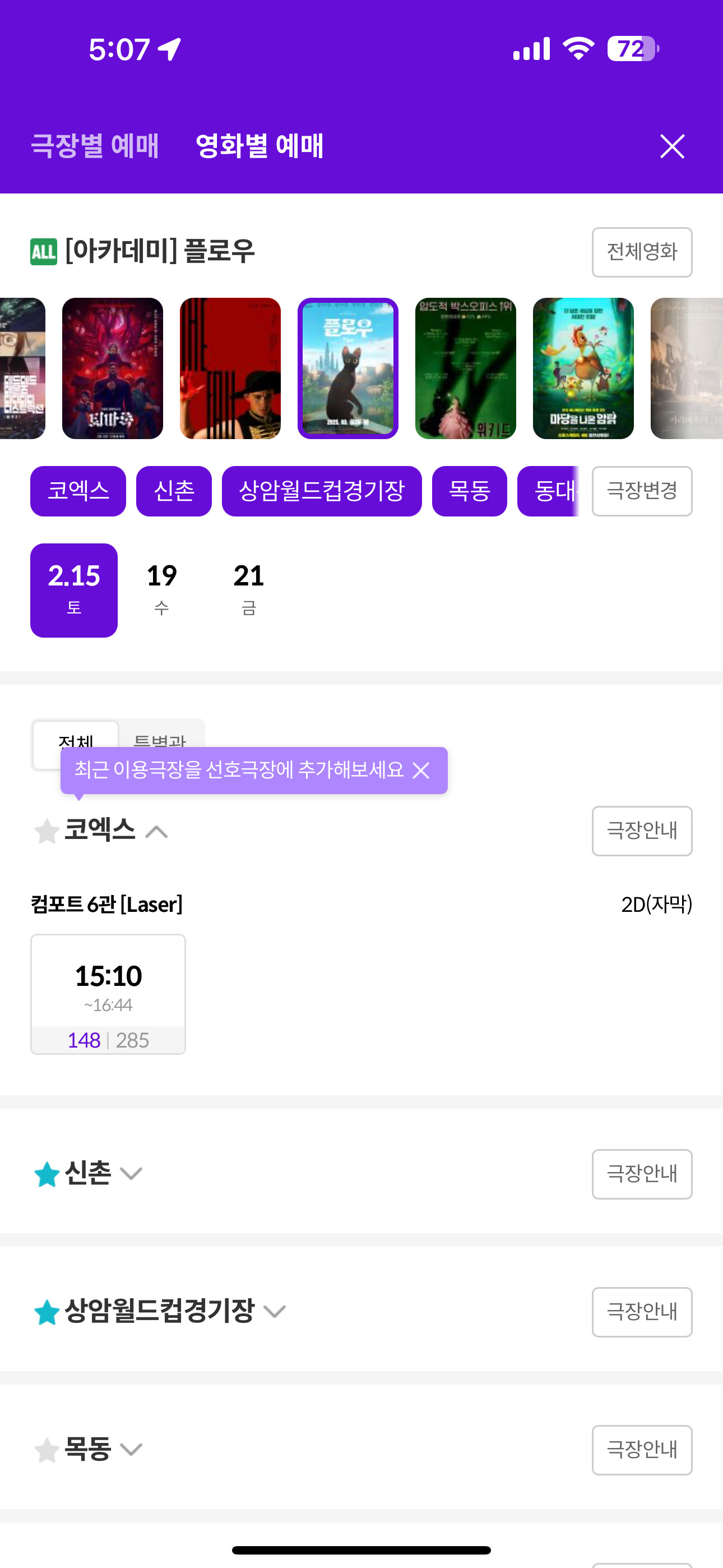Image resolution: width=723 pixels, height=1568 pixels.
Task: Choose the 위키드 movie poster
Action: click(465, 368)
